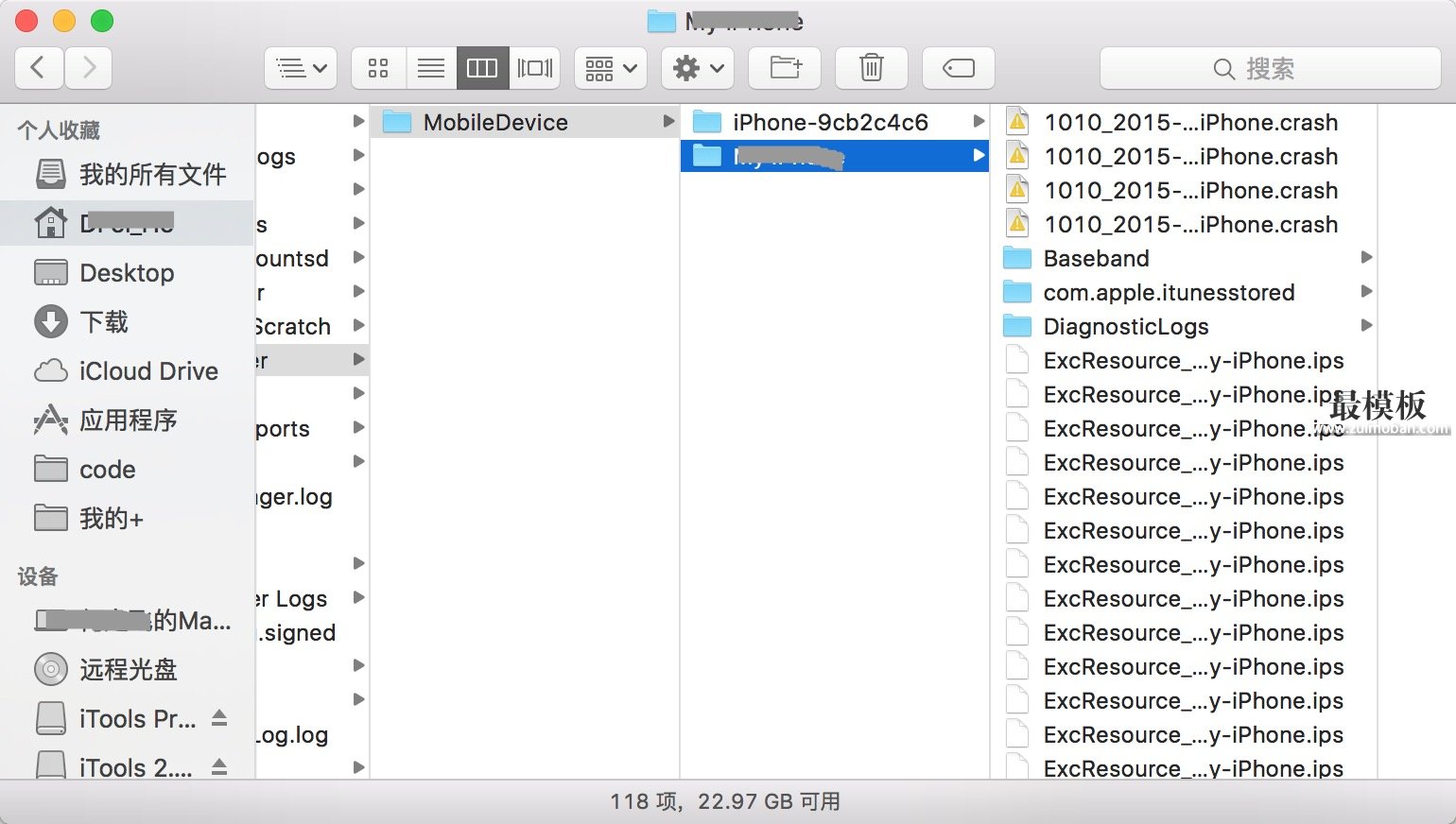Open 下载 downloads in the sidebar

(128, 321)
